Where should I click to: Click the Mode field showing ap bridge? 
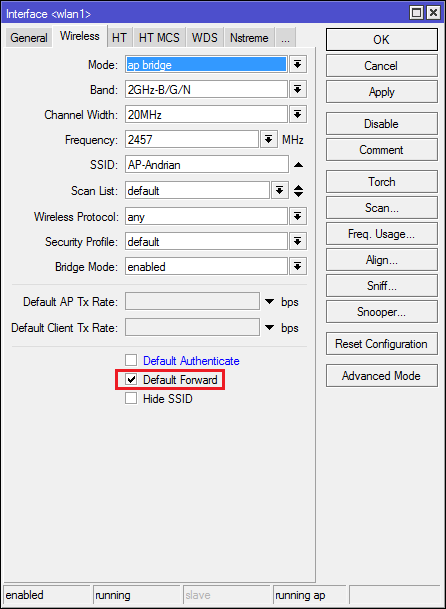coord(206,64)
